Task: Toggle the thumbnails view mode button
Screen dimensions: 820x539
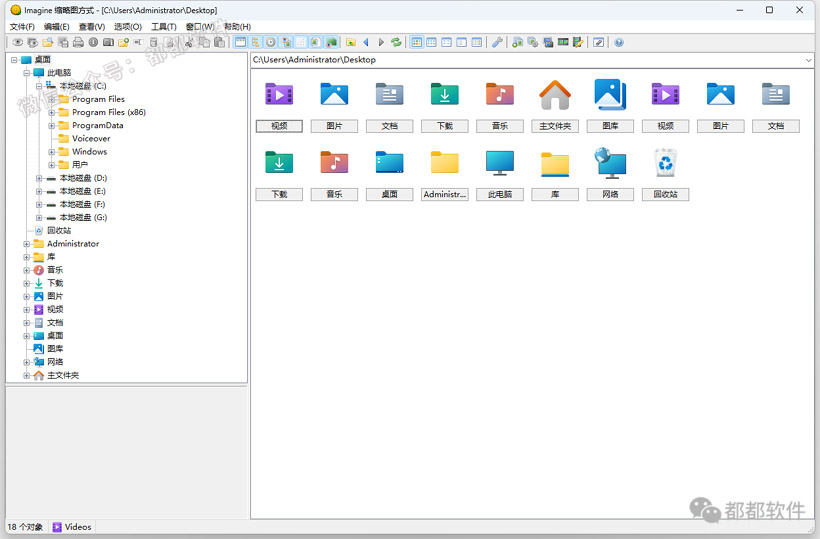Action: pyautogui.click(x=417, y=42)
